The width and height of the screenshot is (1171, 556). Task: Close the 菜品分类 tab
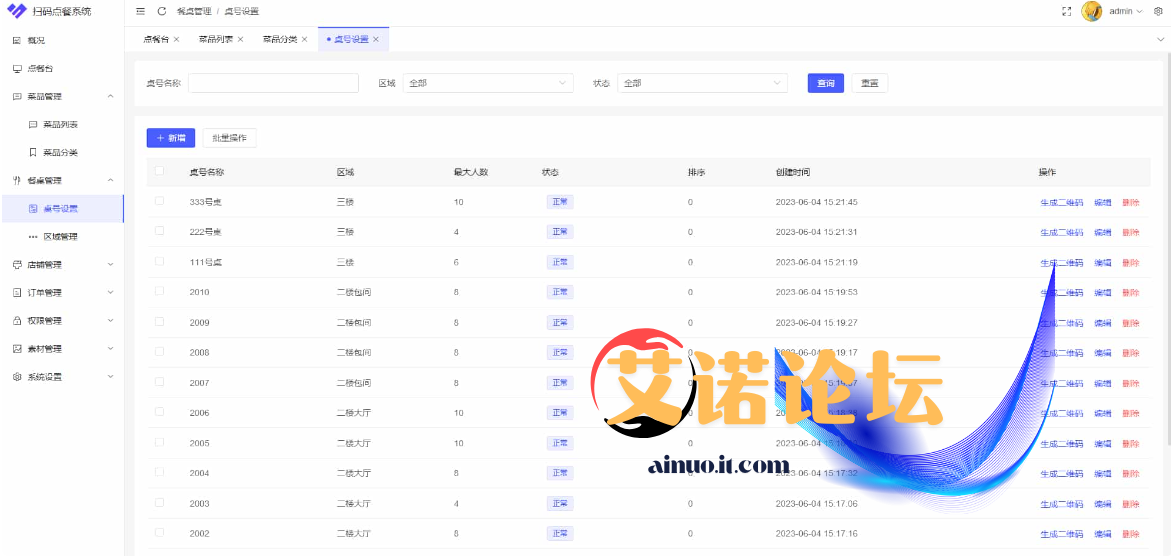[x=305, y=39]
